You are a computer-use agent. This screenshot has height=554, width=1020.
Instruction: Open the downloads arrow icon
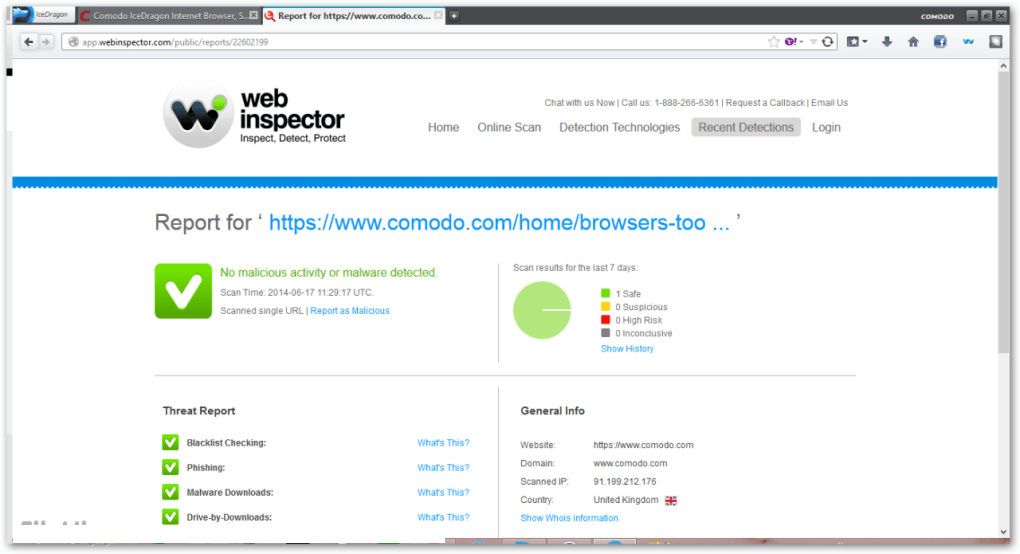(x=887, y=42)
